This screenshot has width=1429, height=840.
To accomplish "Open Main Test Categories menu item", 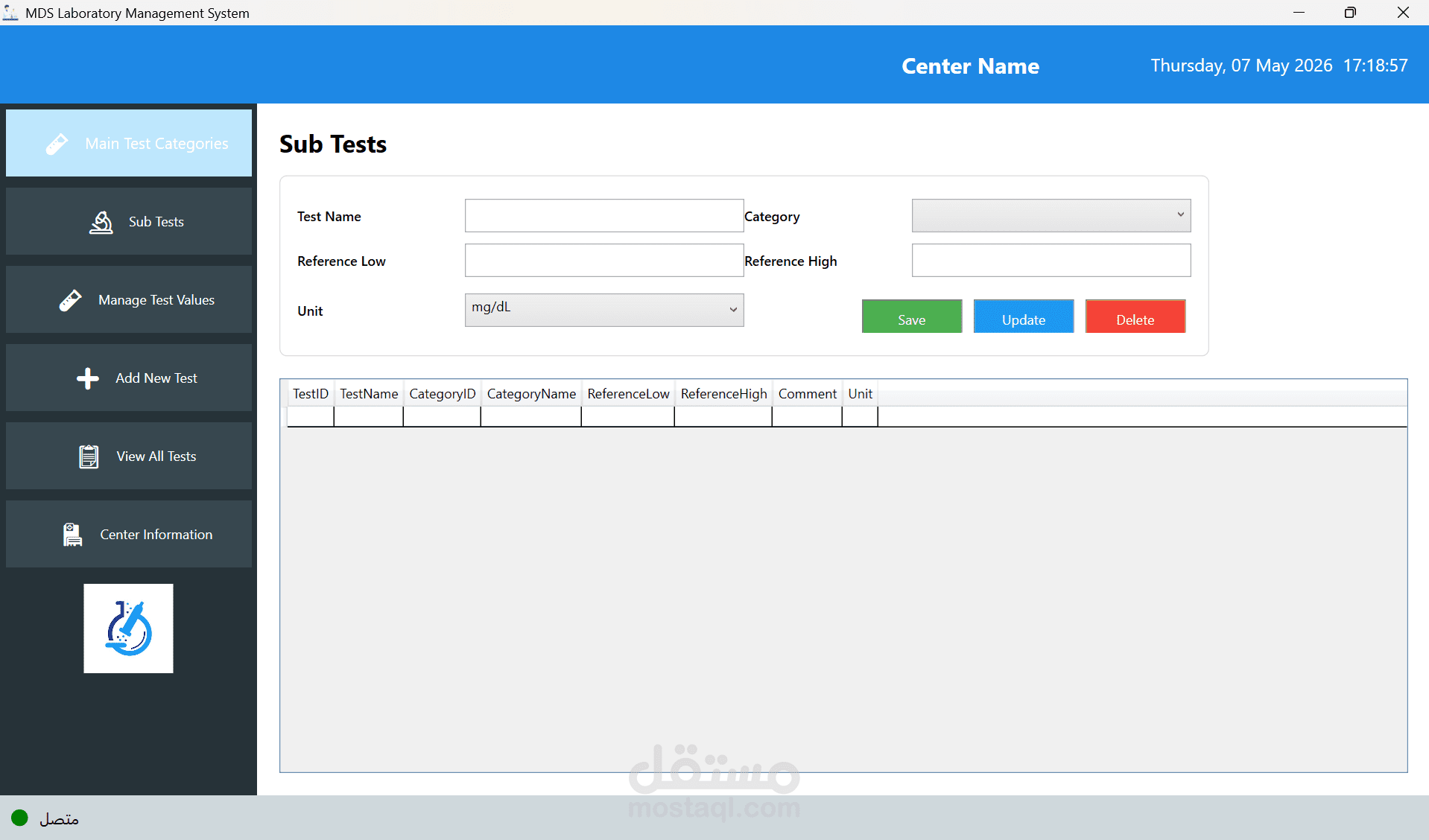I will click(x=129, y=143).
